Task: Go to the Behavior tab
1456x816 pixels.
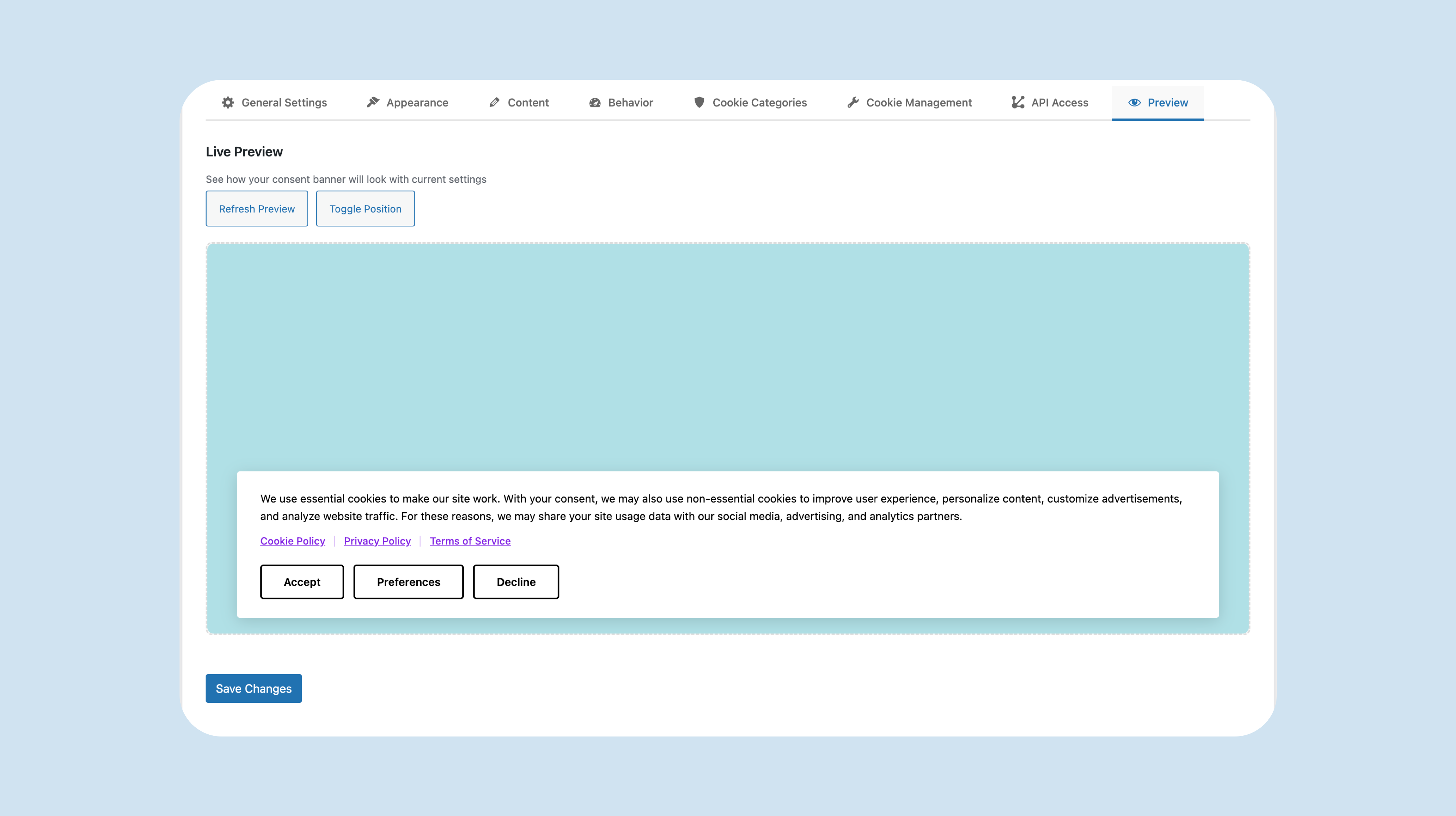Action: [630, 102]
